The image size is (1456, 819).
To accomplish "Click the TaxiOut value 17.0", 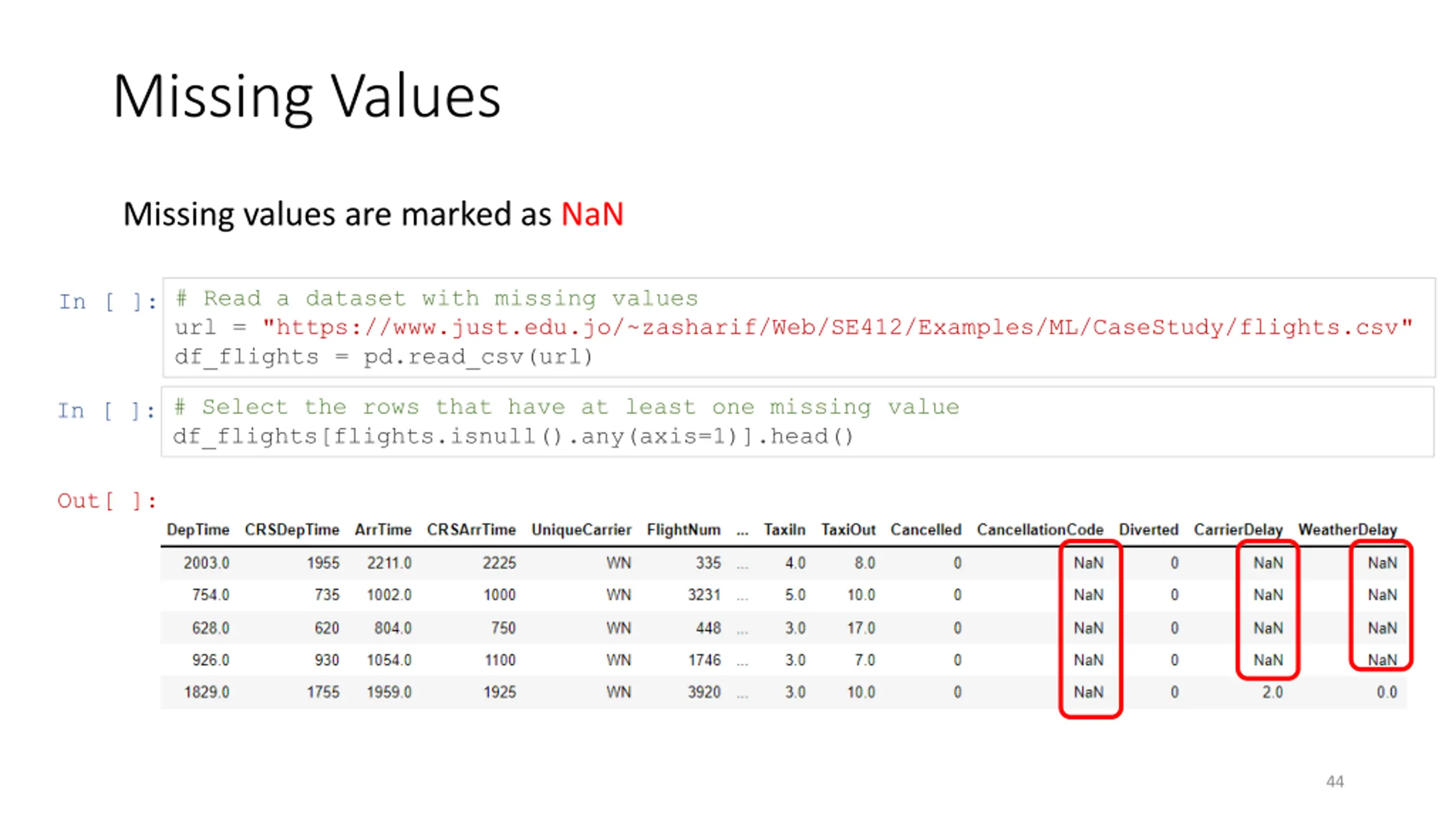I will click(861, 628).
